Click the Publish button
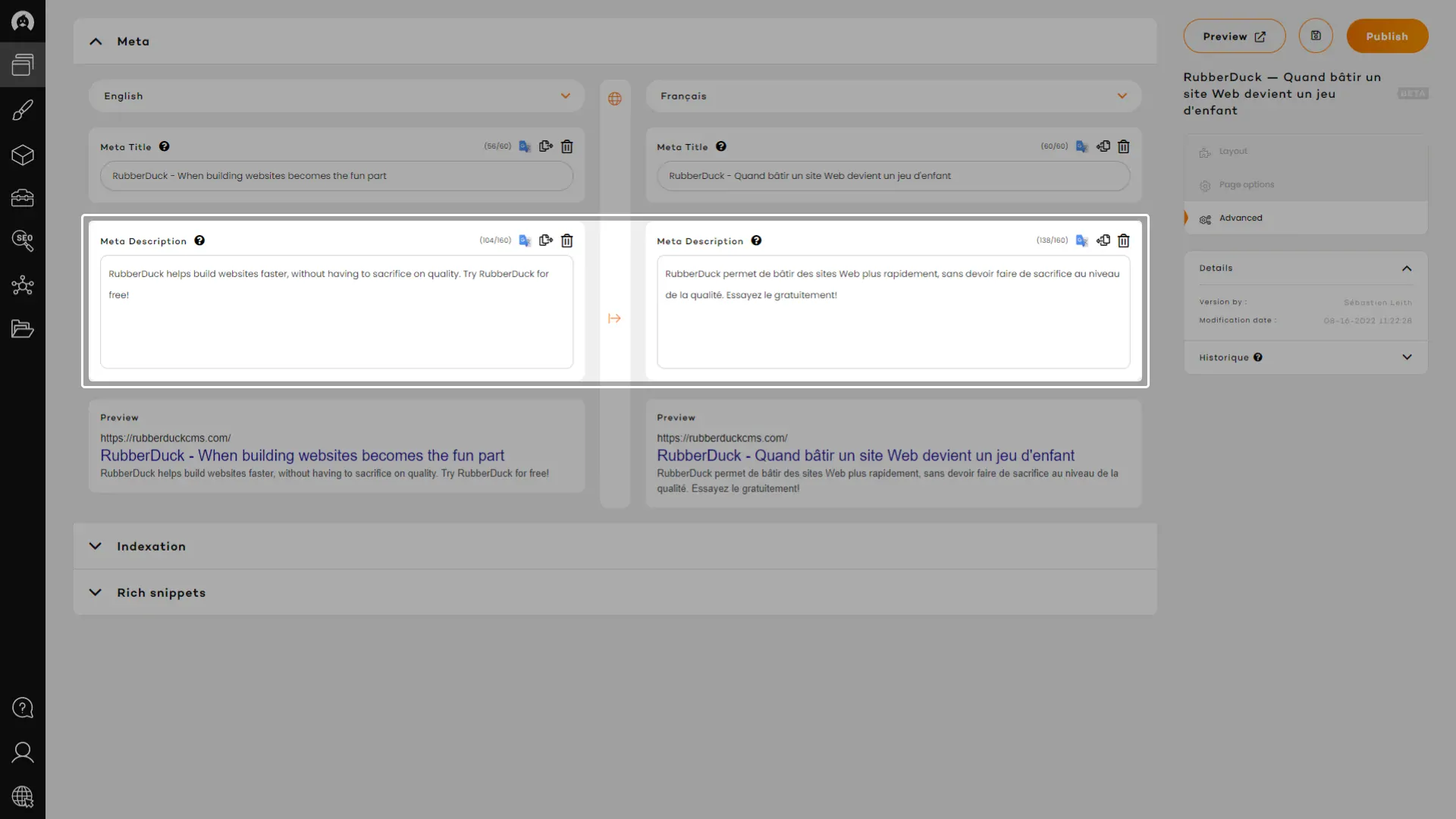This screenshot has height=819, width=1456. click(x=1387, y=36)
